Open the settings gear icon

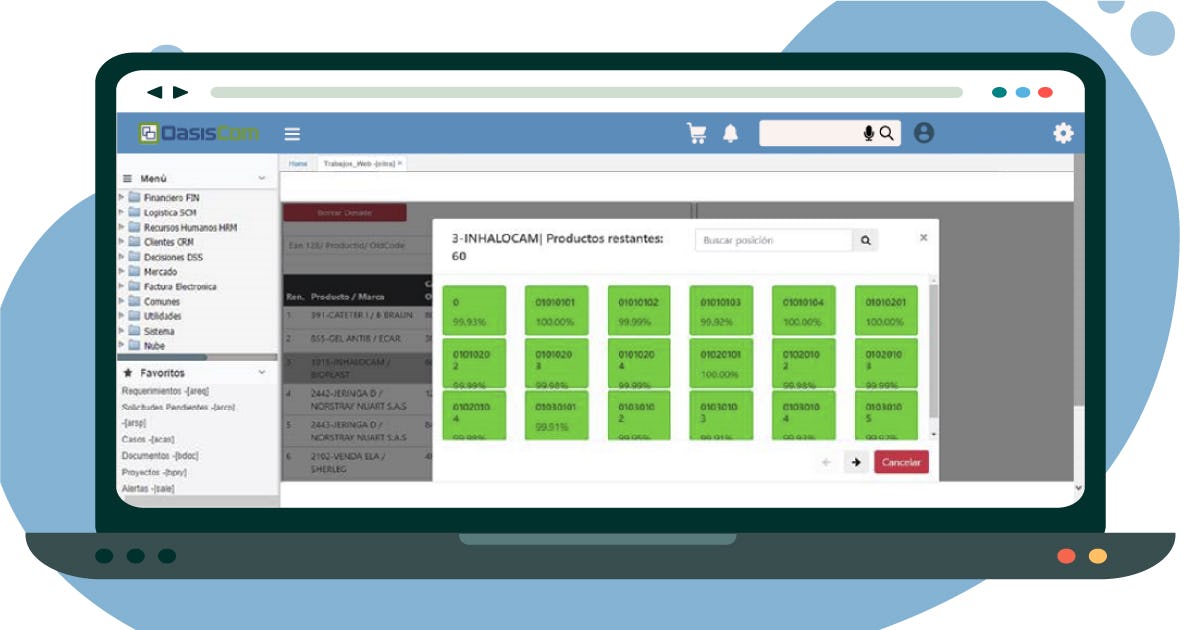(1063, 133)
